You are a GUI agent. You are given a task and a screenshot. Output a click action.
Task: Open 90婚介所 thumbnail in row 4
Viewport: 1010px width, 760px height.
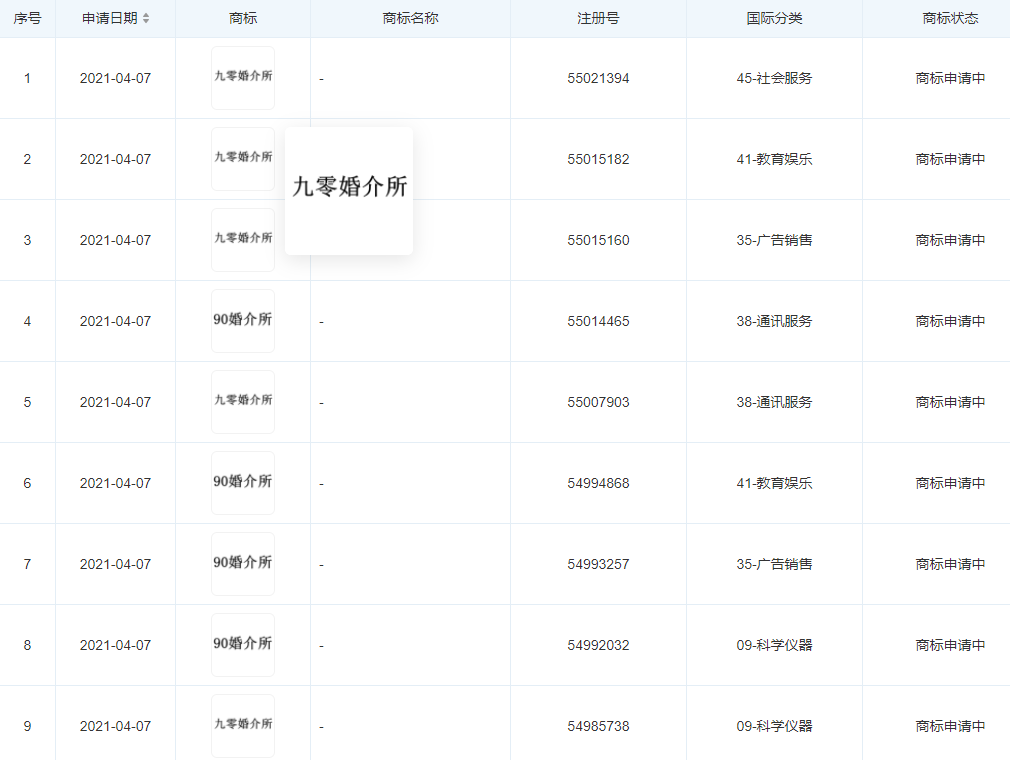(x=243, y=321)
